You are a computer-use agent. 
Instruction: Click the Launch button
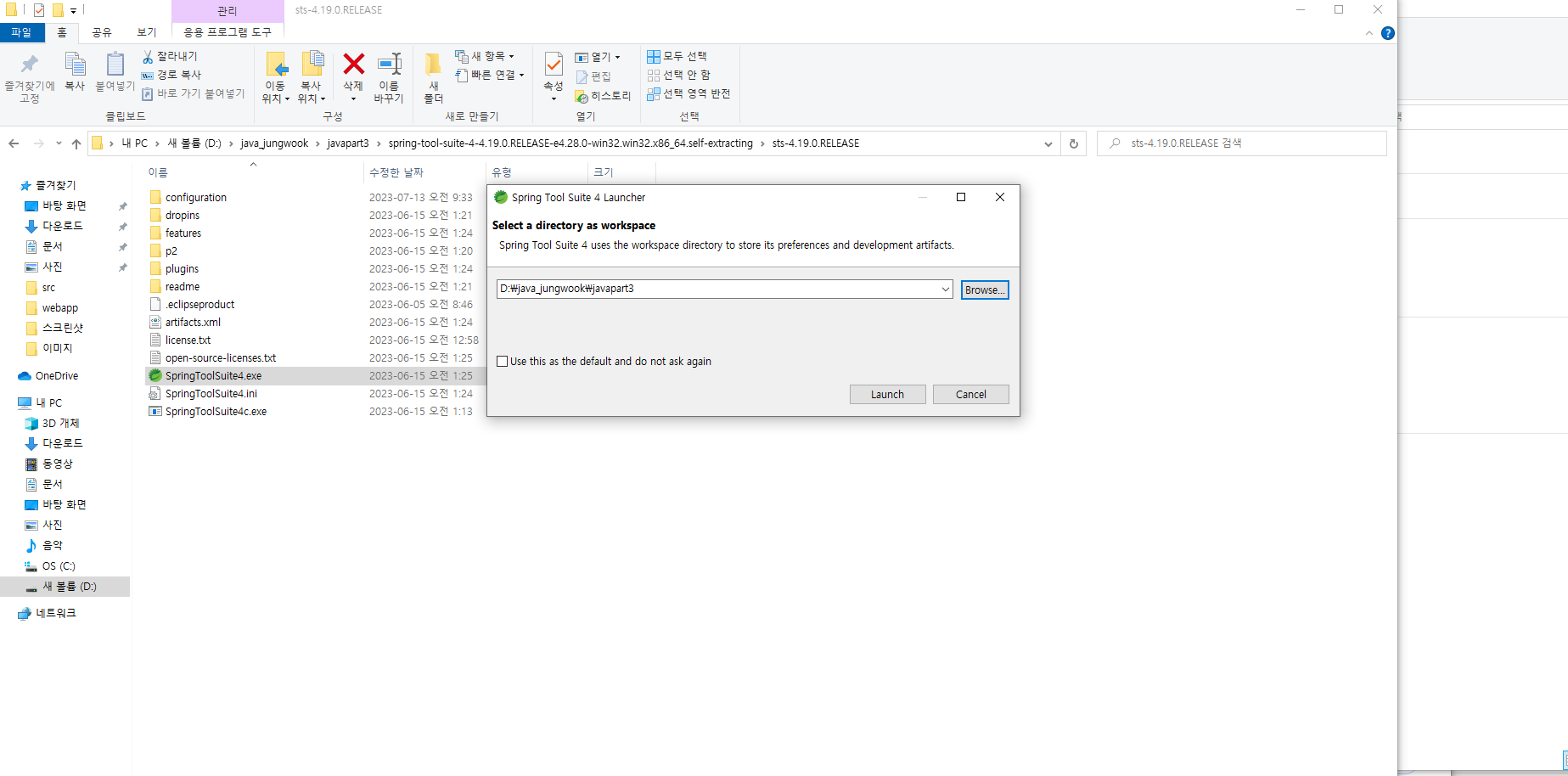pos(887,394)
